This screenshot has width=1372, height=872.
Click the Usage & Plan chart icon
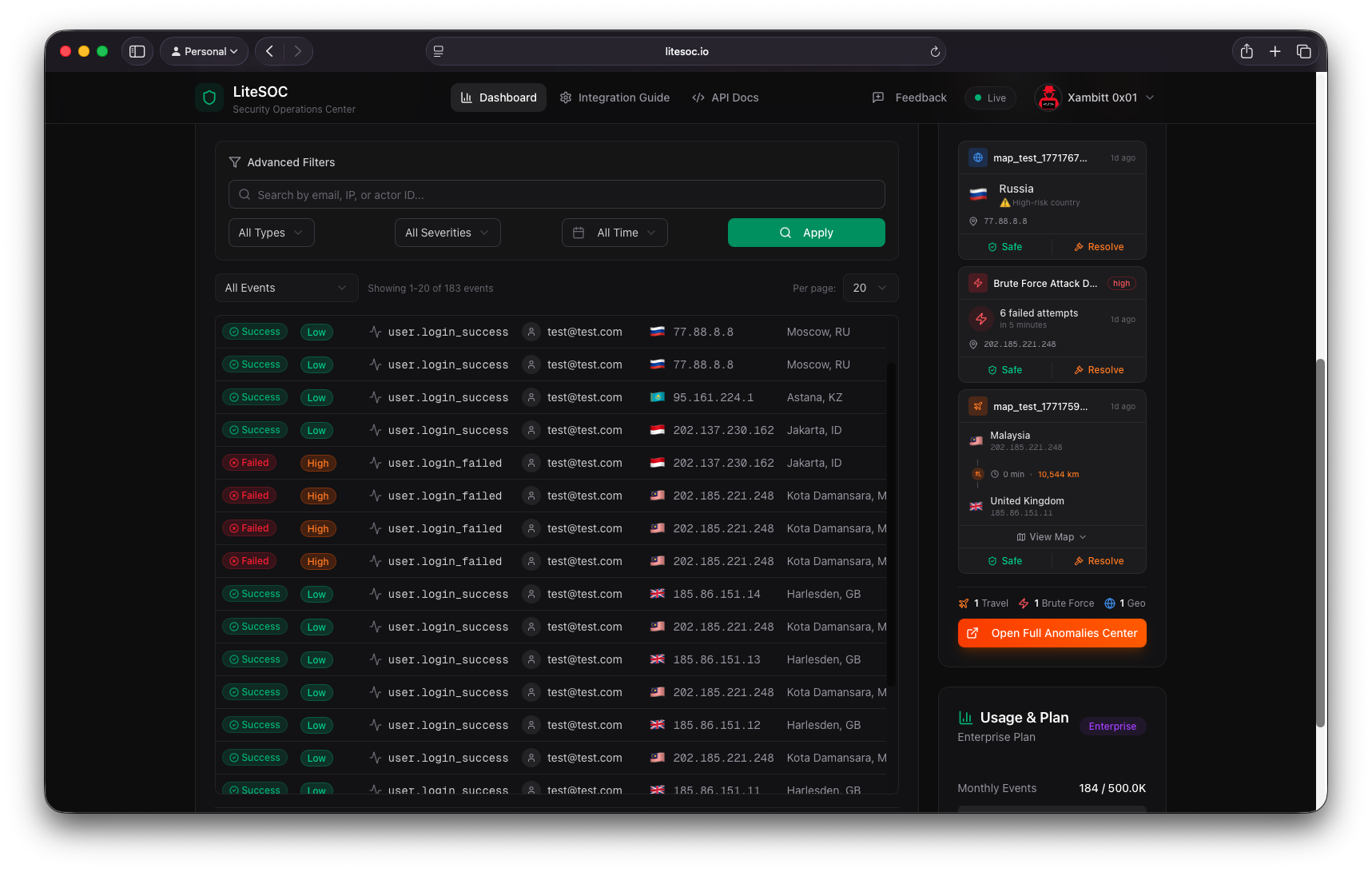[x=966, y=717]
